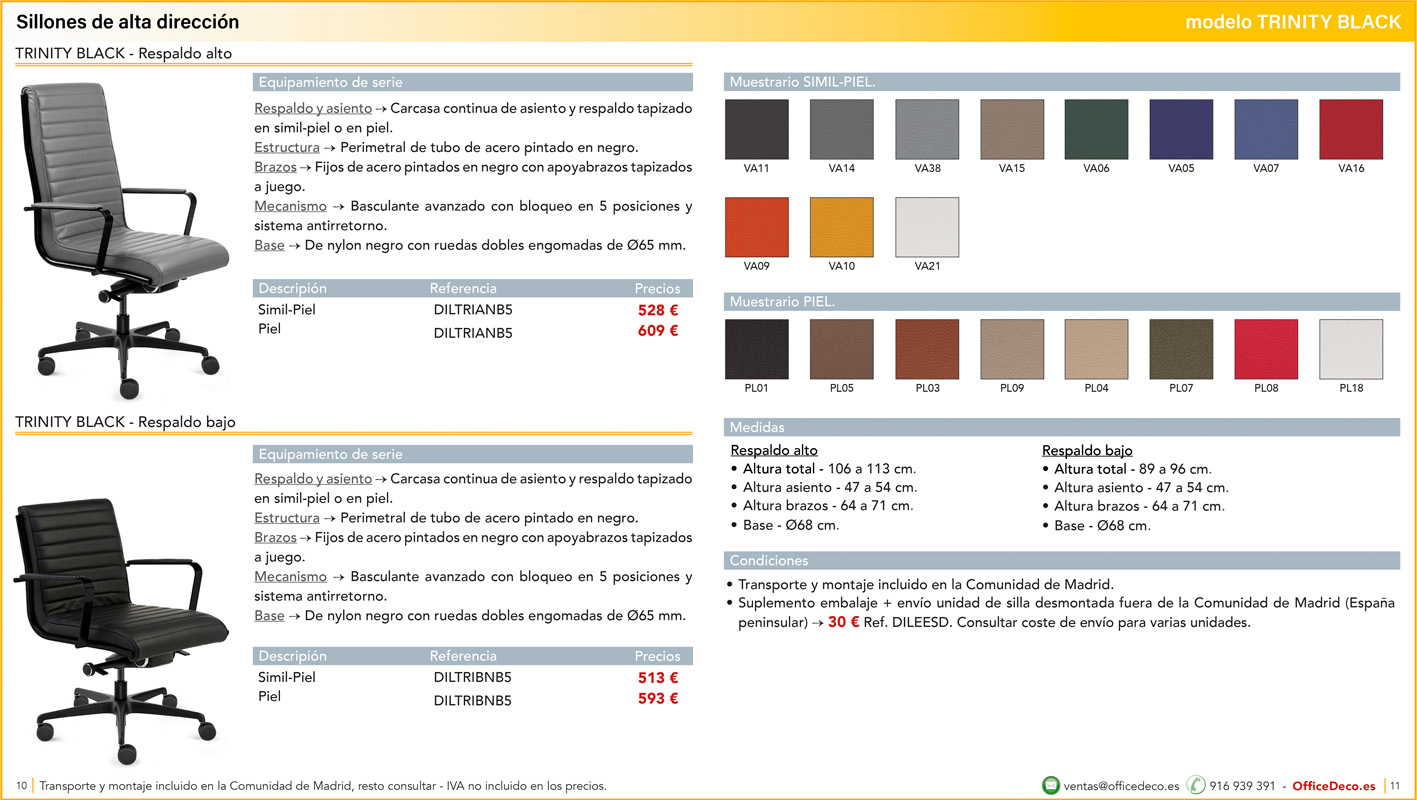Select the VA10 yellow simil-piel swatch
Screen dimensions: 1417x800
point(841,228)
